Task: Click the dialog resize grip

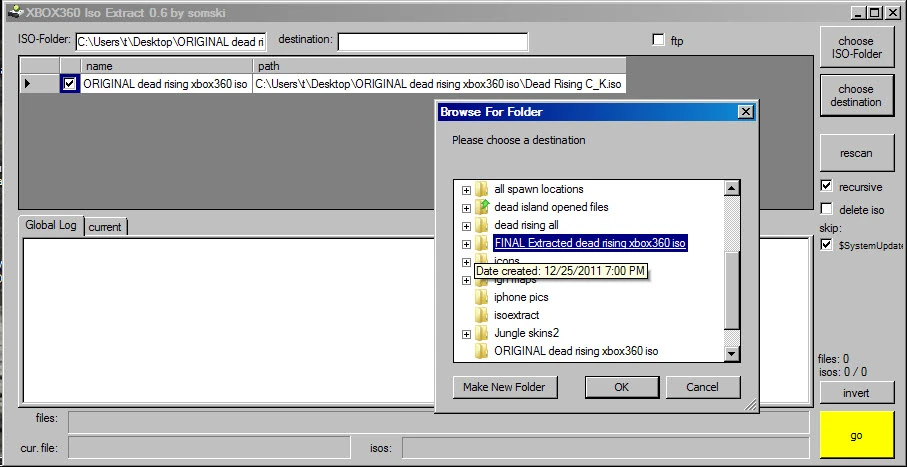Action: (x=750, y=405)
